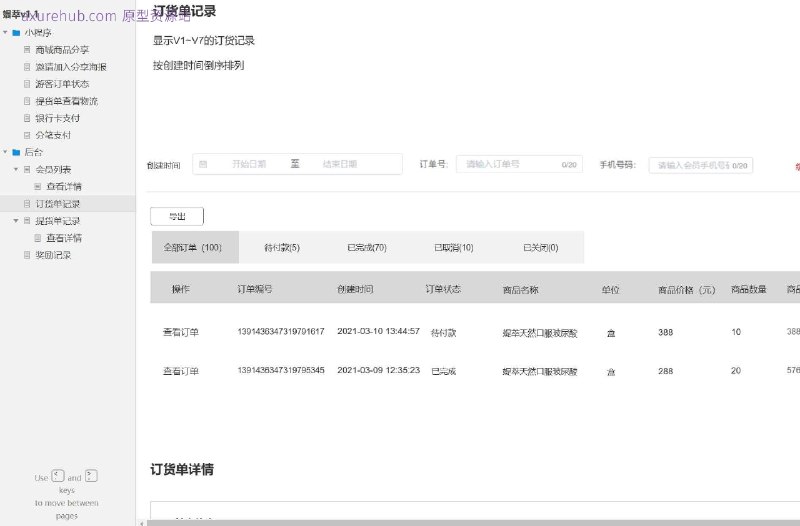Click the 操作 column header
The height and width of the screenshot is (526, 800).
click(181, 289)
